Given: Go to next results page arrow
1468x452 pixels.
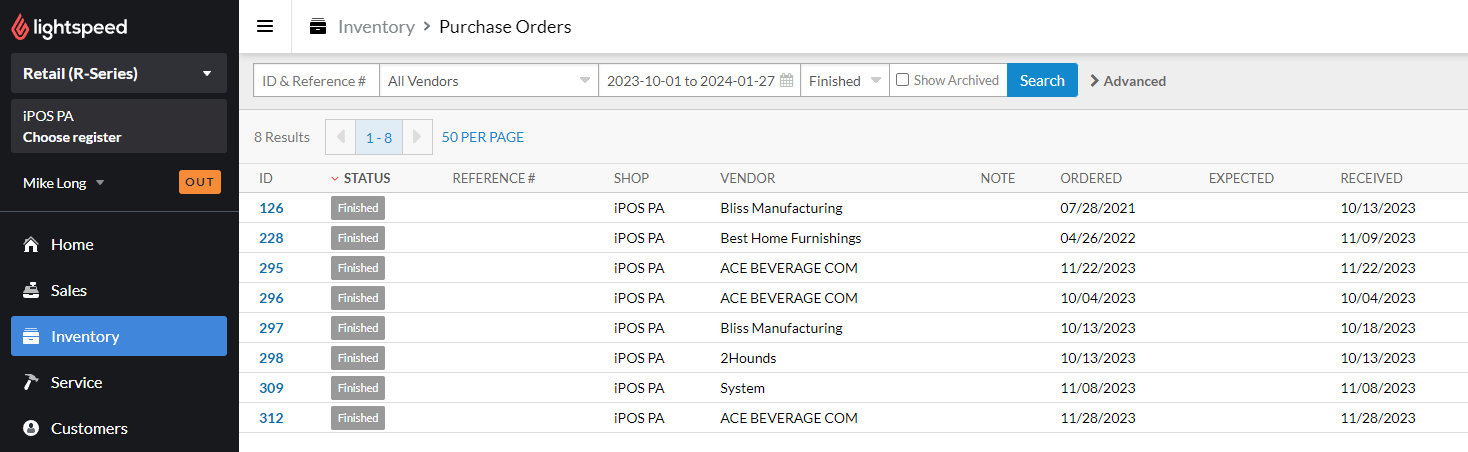Looking at the screenshot, I should point(417,137).
